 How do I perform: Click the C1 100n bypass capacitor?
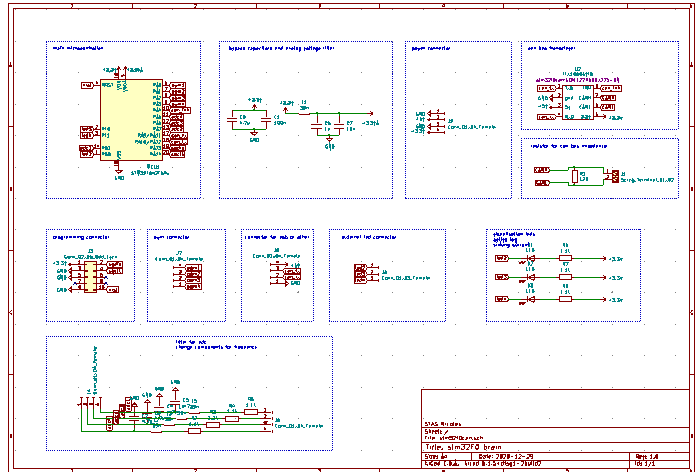(266, 120)
